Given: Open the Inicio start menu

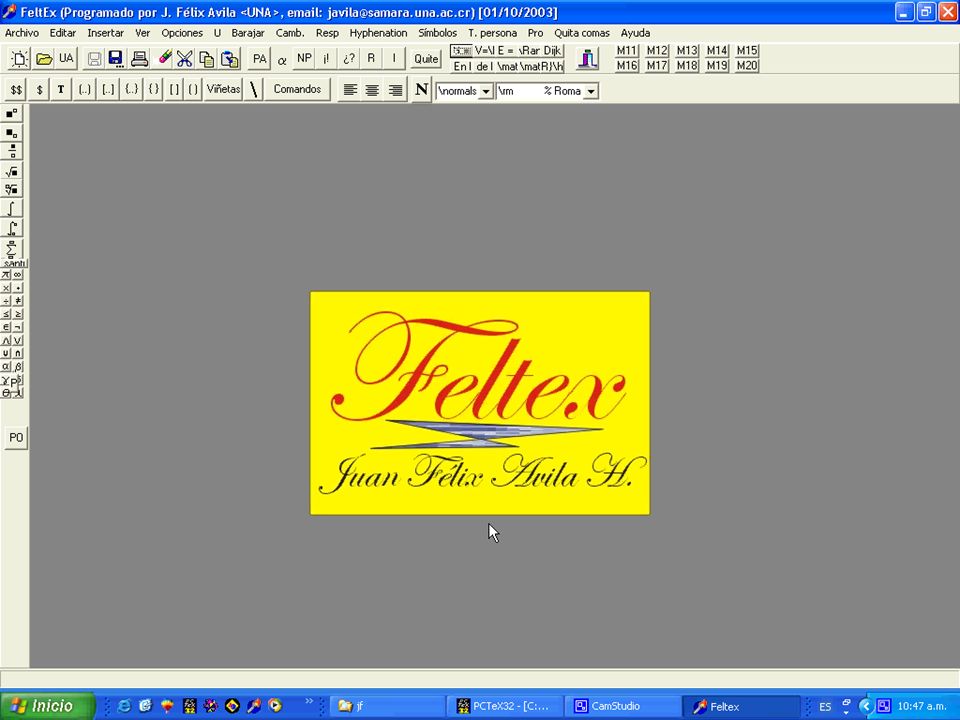Looking at the screenshot, I should pos(47,706).
